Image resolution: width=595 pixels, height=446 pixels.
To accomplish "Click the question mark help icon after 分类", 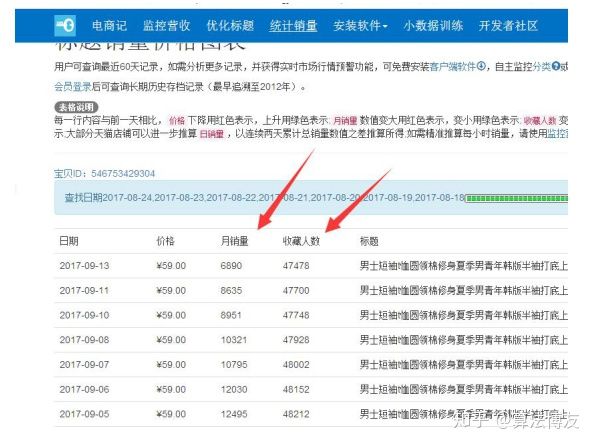I will [x=556, y=66].
